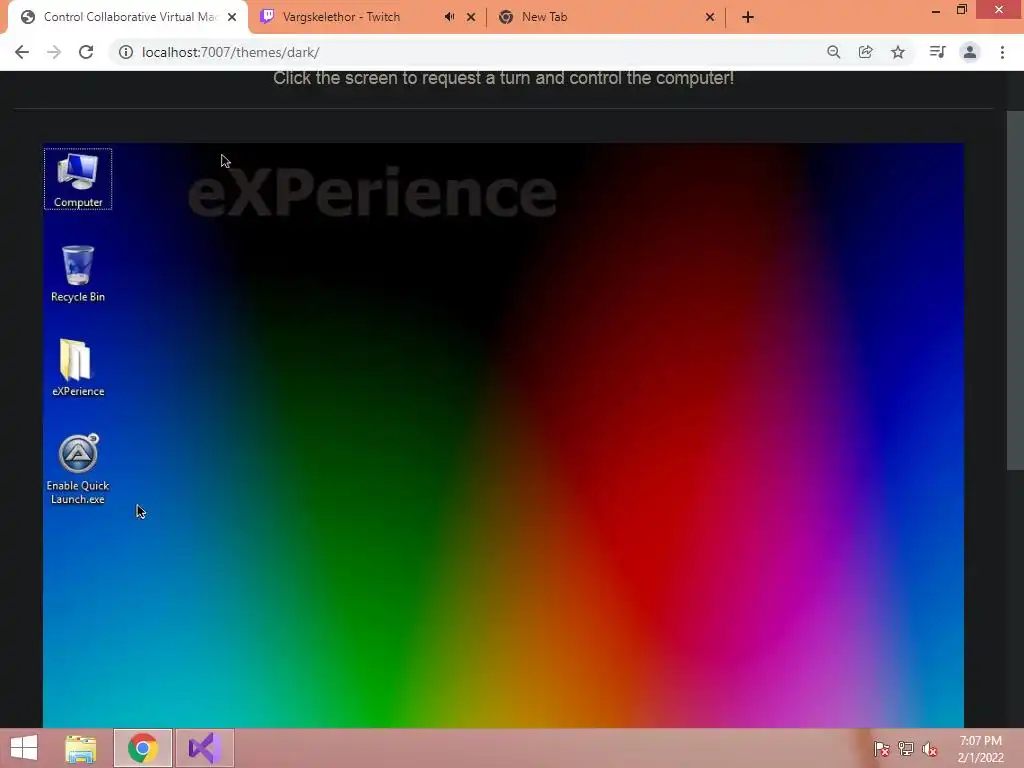Click the page vertical scrollbar
This screenshot has width=1024, height=768.
(x=1015, y=290)
